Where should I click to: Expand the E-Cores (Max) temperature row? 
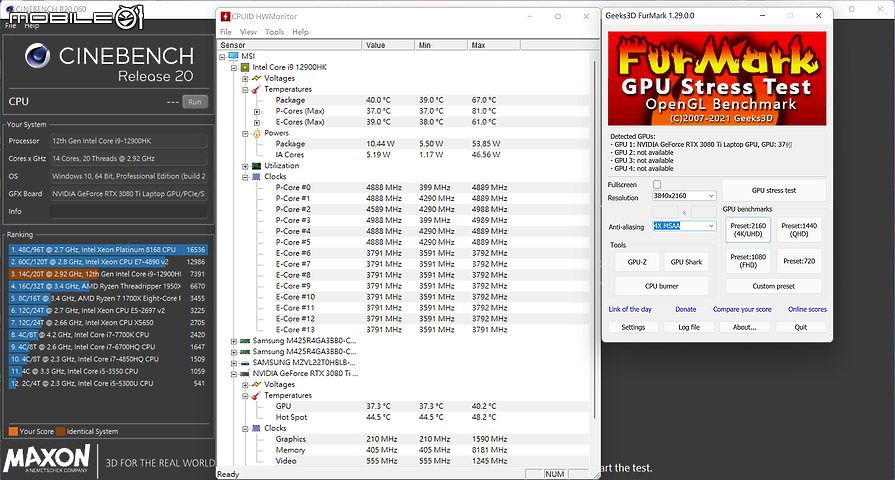coord(257,123)
